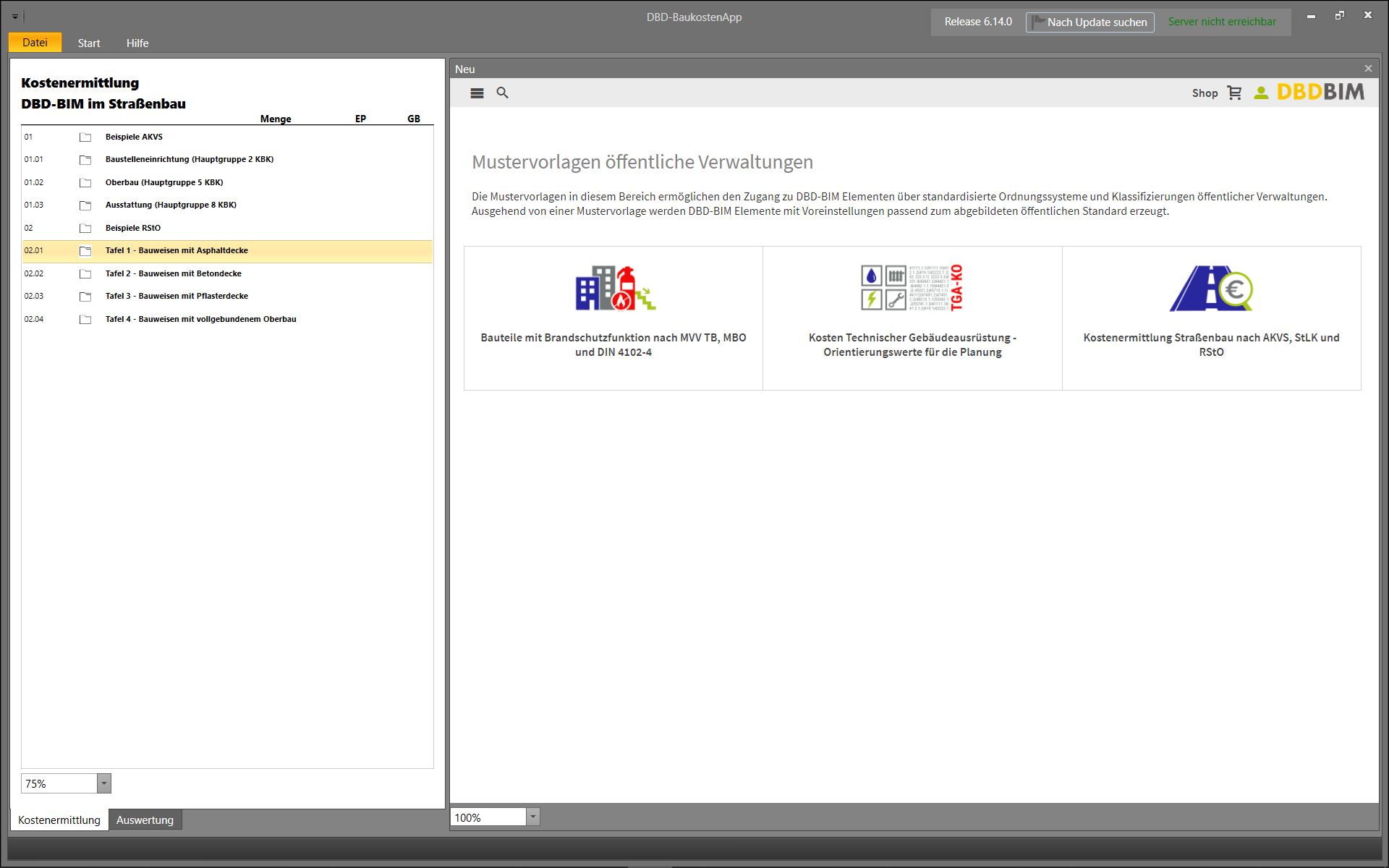Open the 100% zoom dropdown arrow
The height and width of the screenshot is (868, 1389).
(533, 817)
